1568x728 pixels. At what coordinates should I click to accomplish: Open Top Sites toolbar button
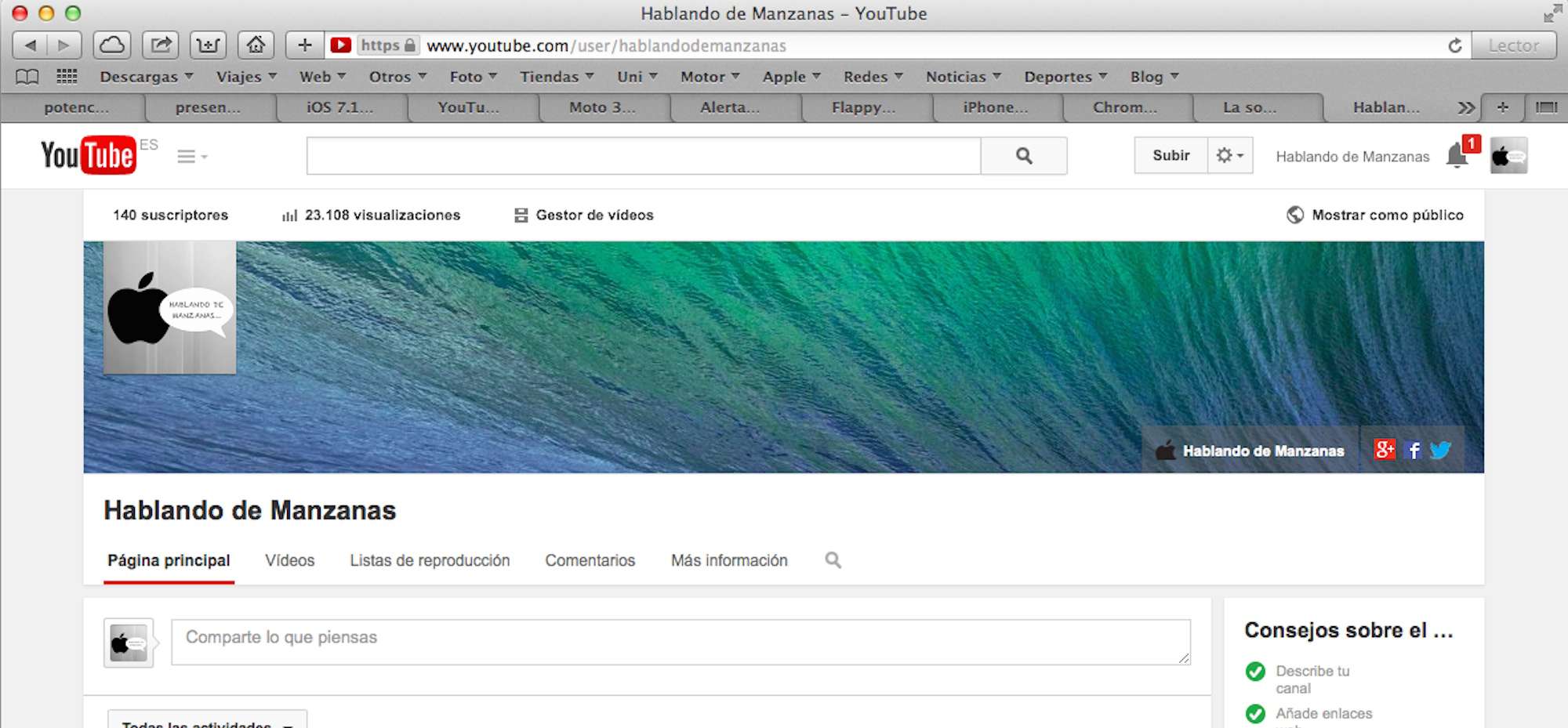coord(208,45)
